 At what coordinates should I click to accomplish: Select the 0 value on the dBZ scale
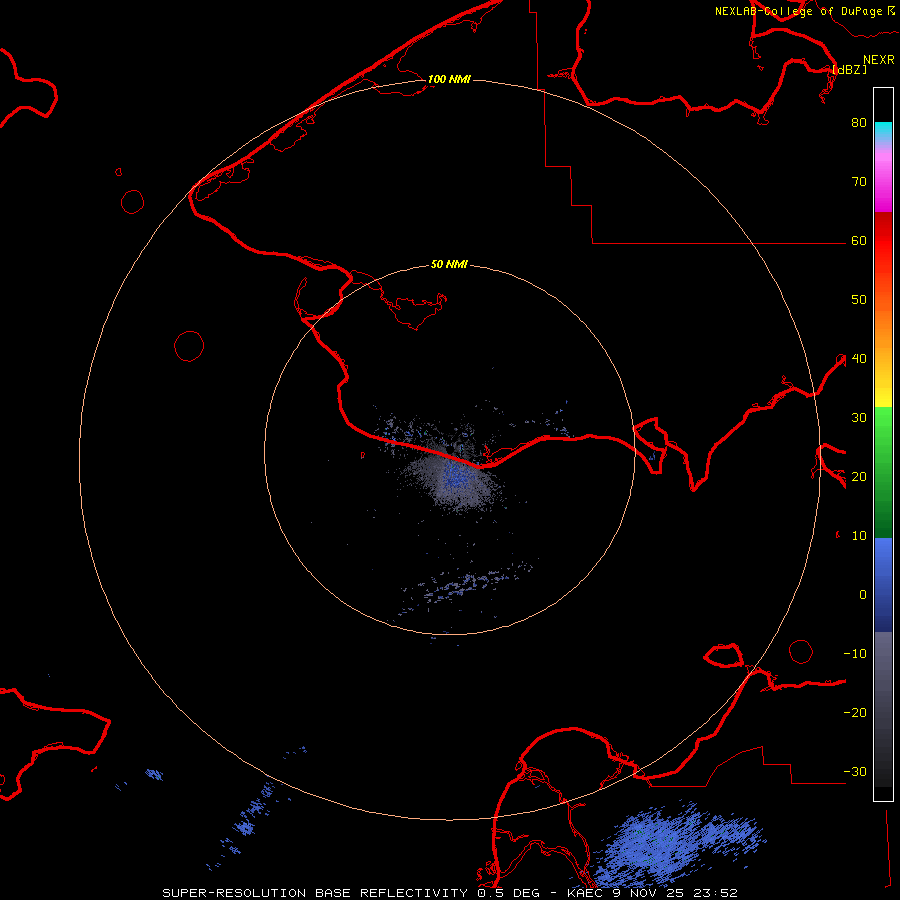[x=863, y=595]
